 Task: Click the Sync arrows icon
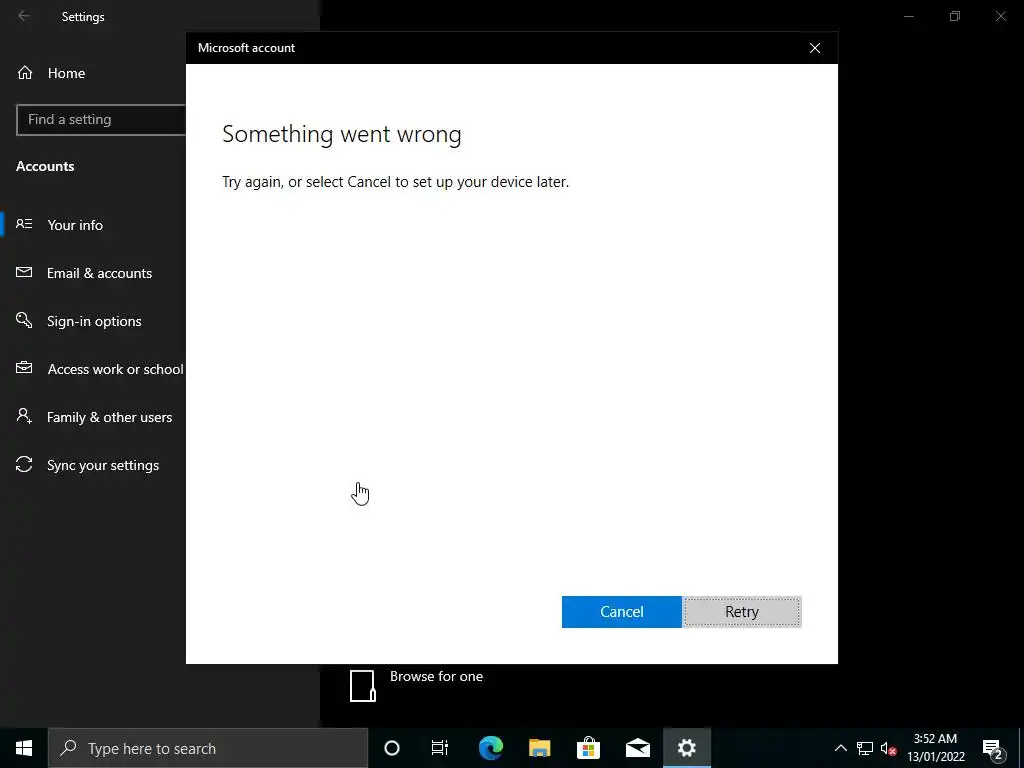pos(24,464)
